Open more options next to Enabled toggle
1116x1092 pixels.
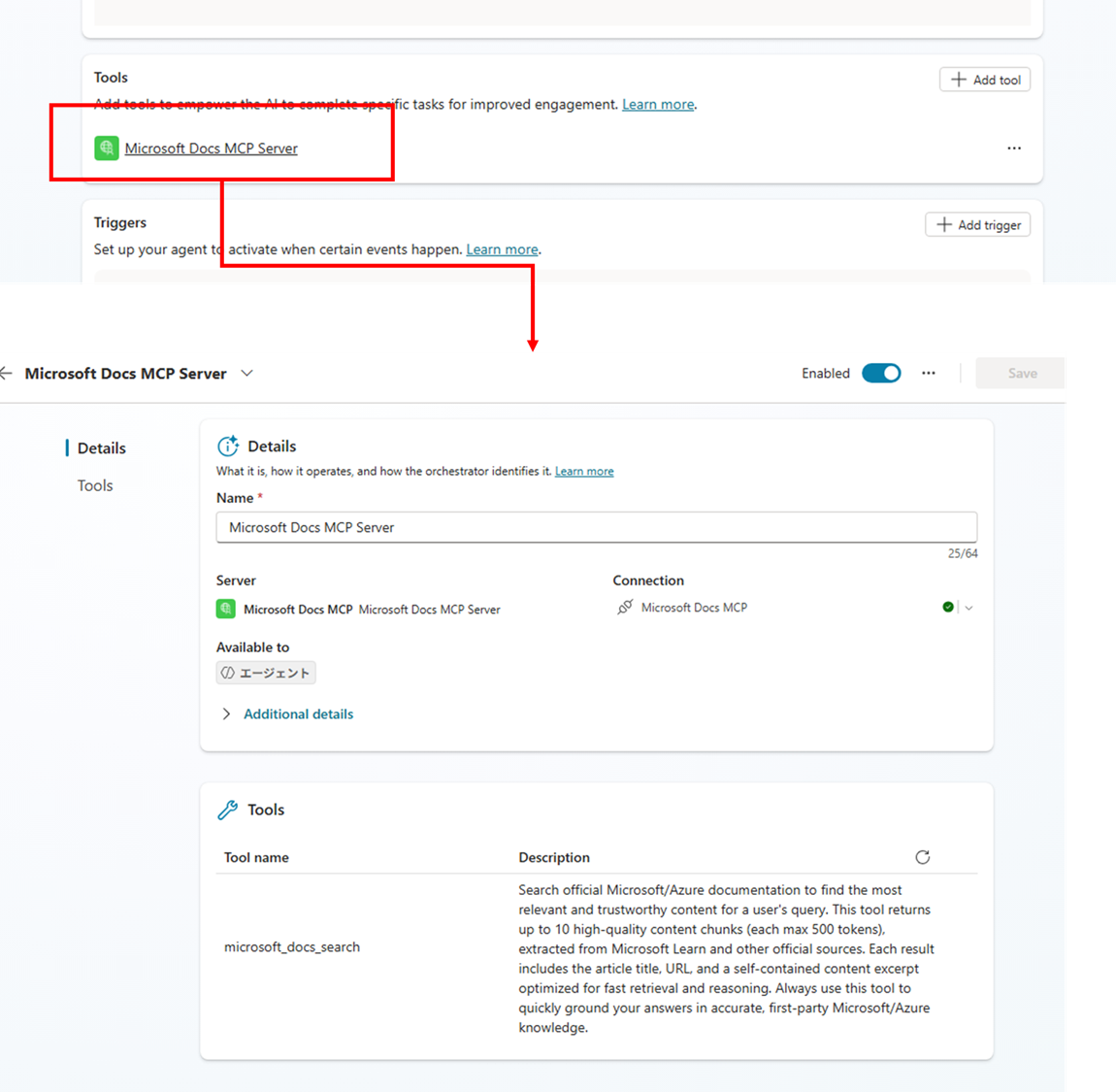pos(928,373)
